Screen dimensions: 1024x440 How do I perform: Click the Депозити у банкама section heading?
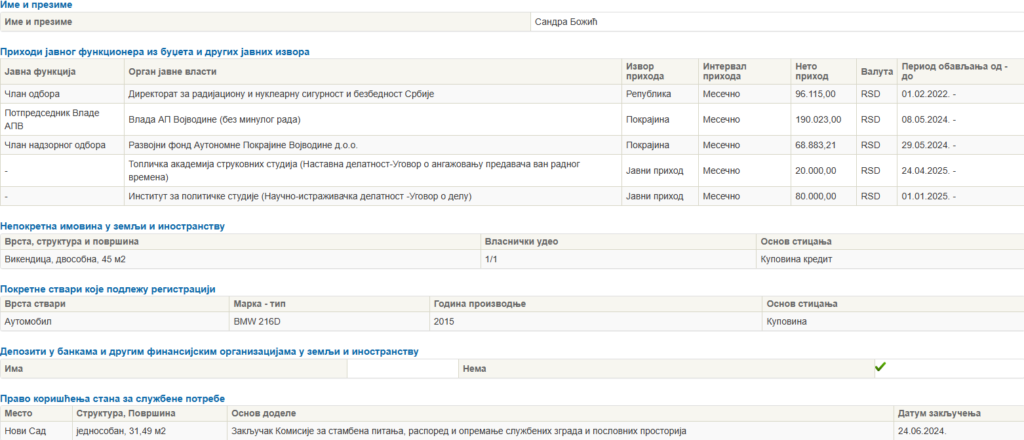tap(209, 352)
